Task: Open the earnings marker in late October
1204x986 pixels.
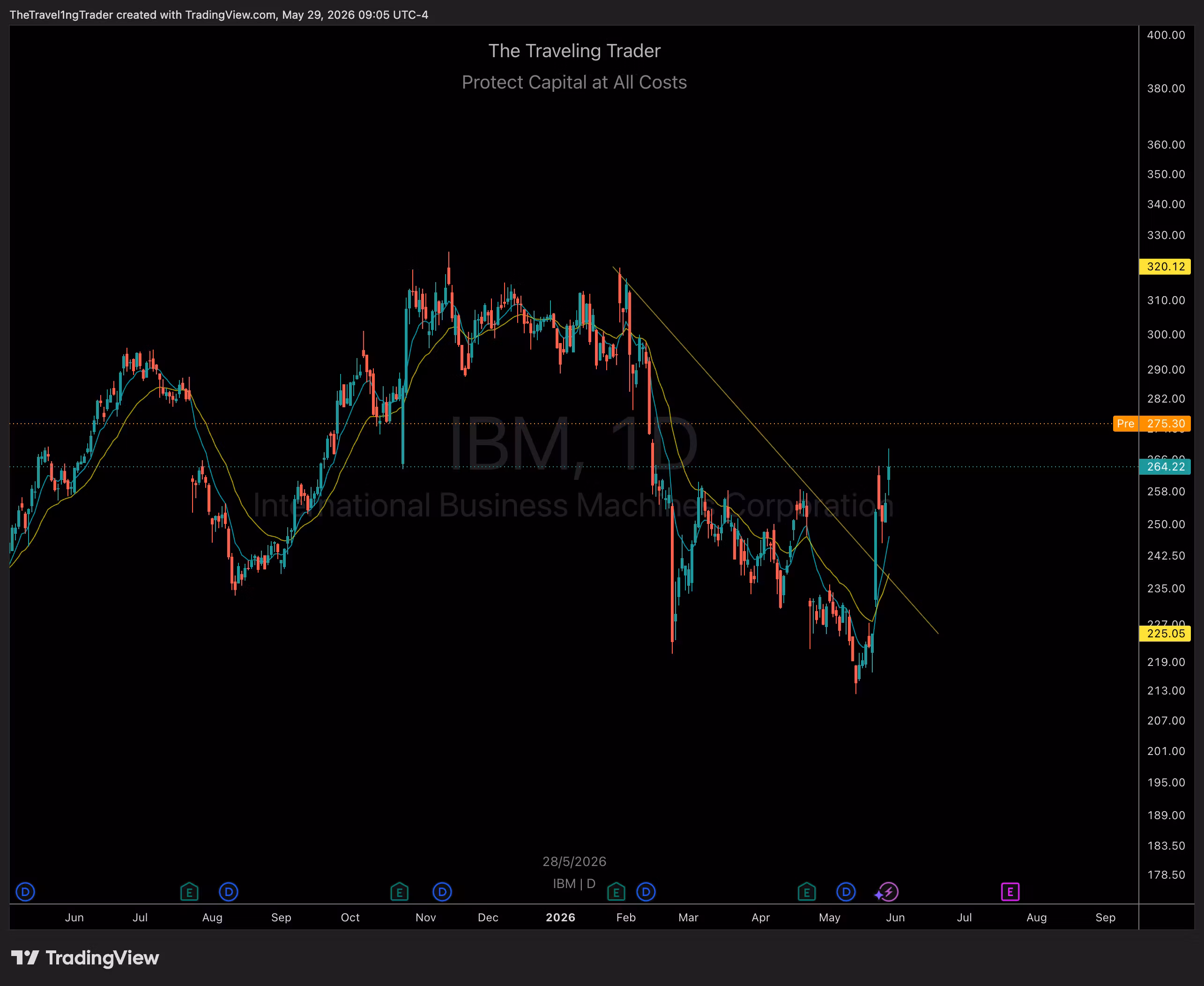Action: pyautogui.click(x=399, y=892)
